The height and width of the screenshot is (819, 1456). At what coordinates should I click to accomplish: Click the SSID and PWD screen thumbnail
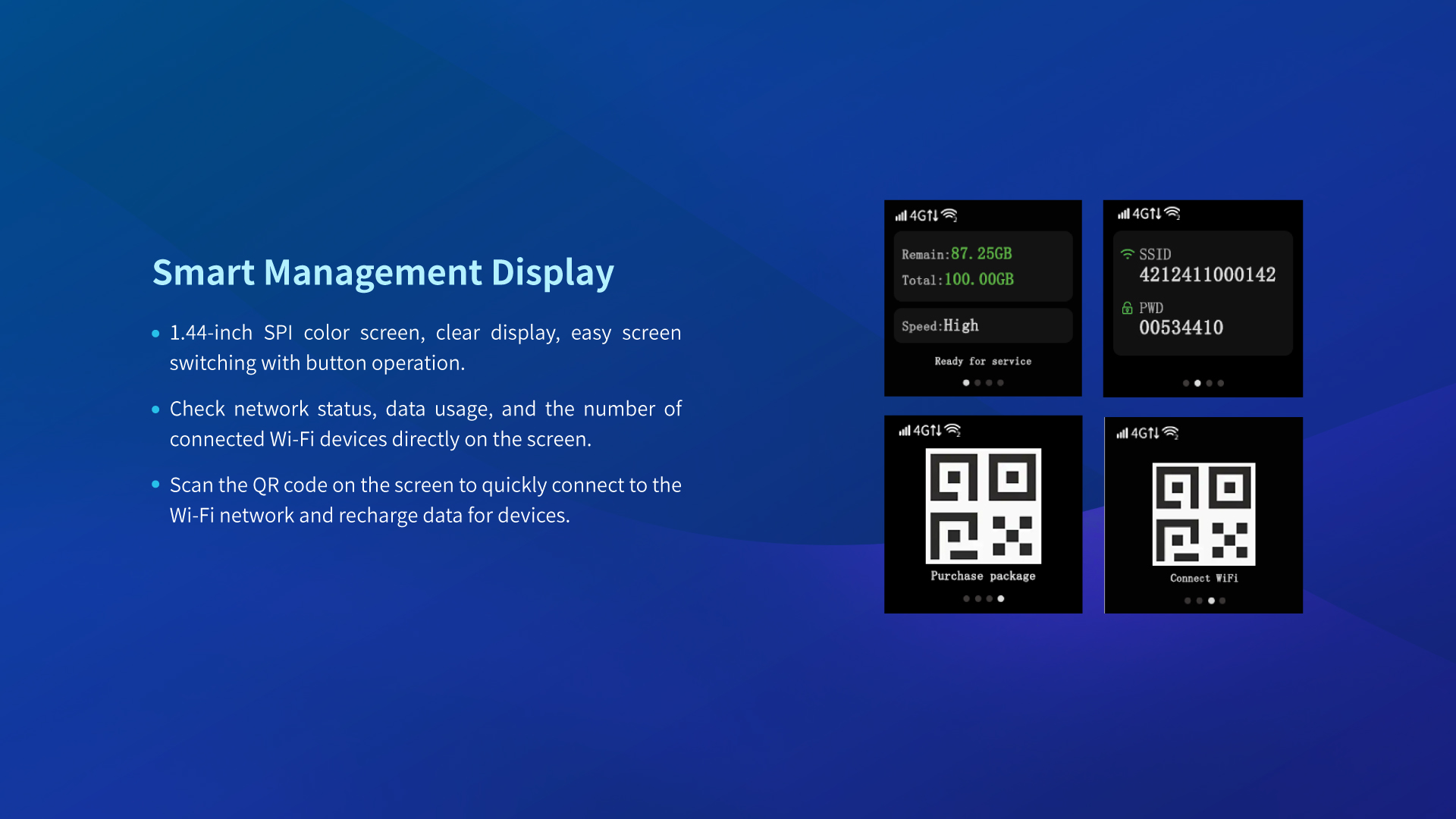point(1203,298)
